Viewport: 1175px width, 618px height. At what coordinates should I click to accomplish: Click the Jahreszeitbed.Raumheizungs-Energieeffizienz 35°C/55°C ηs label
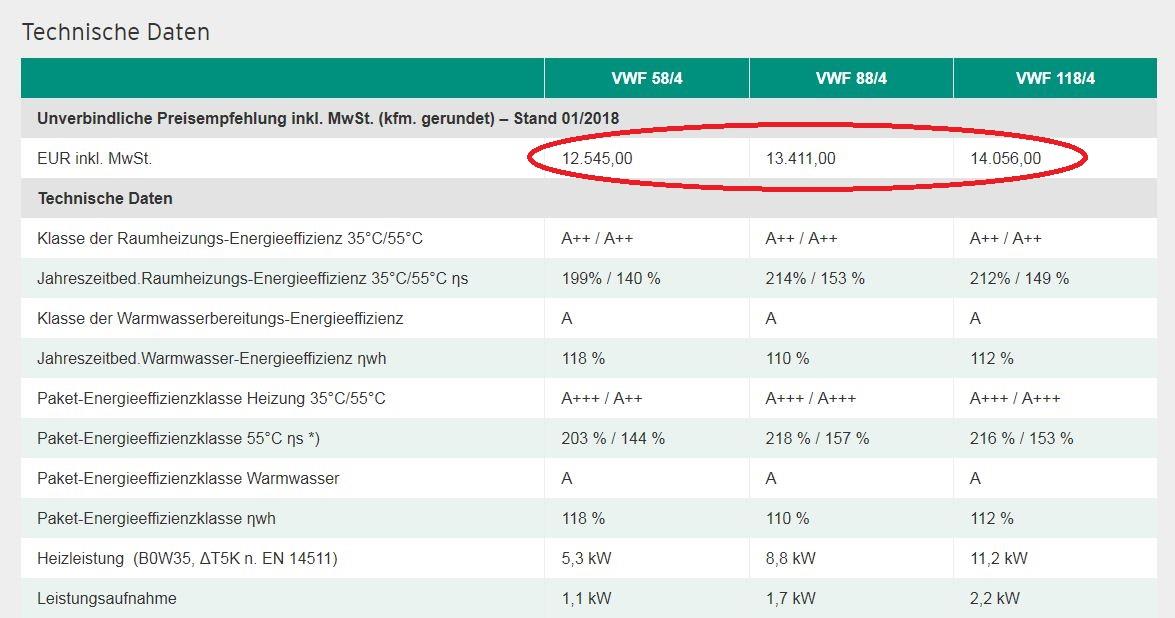coord(253,279)
